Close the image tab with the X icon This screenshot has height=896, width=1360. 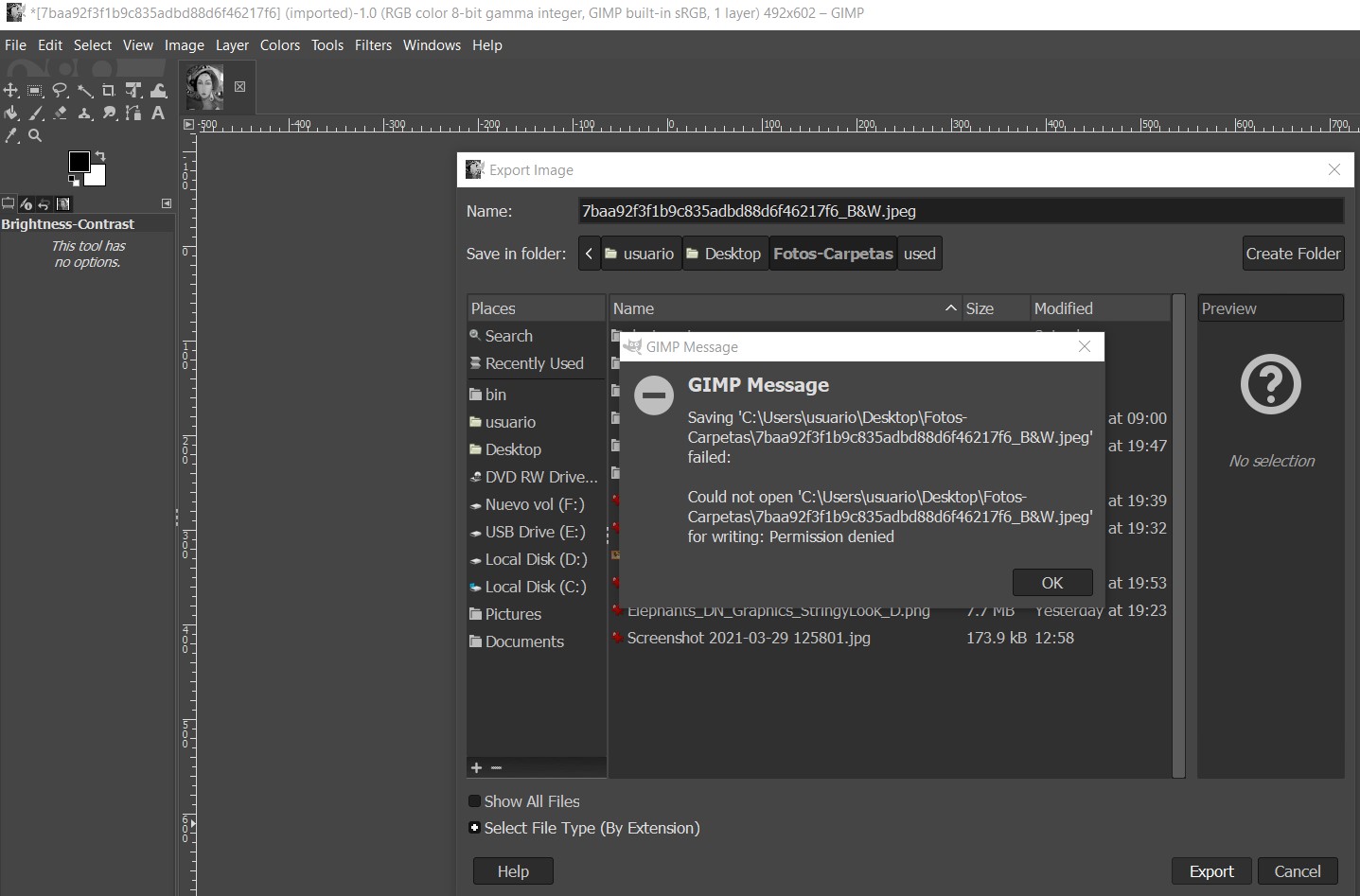pos(239,87)
